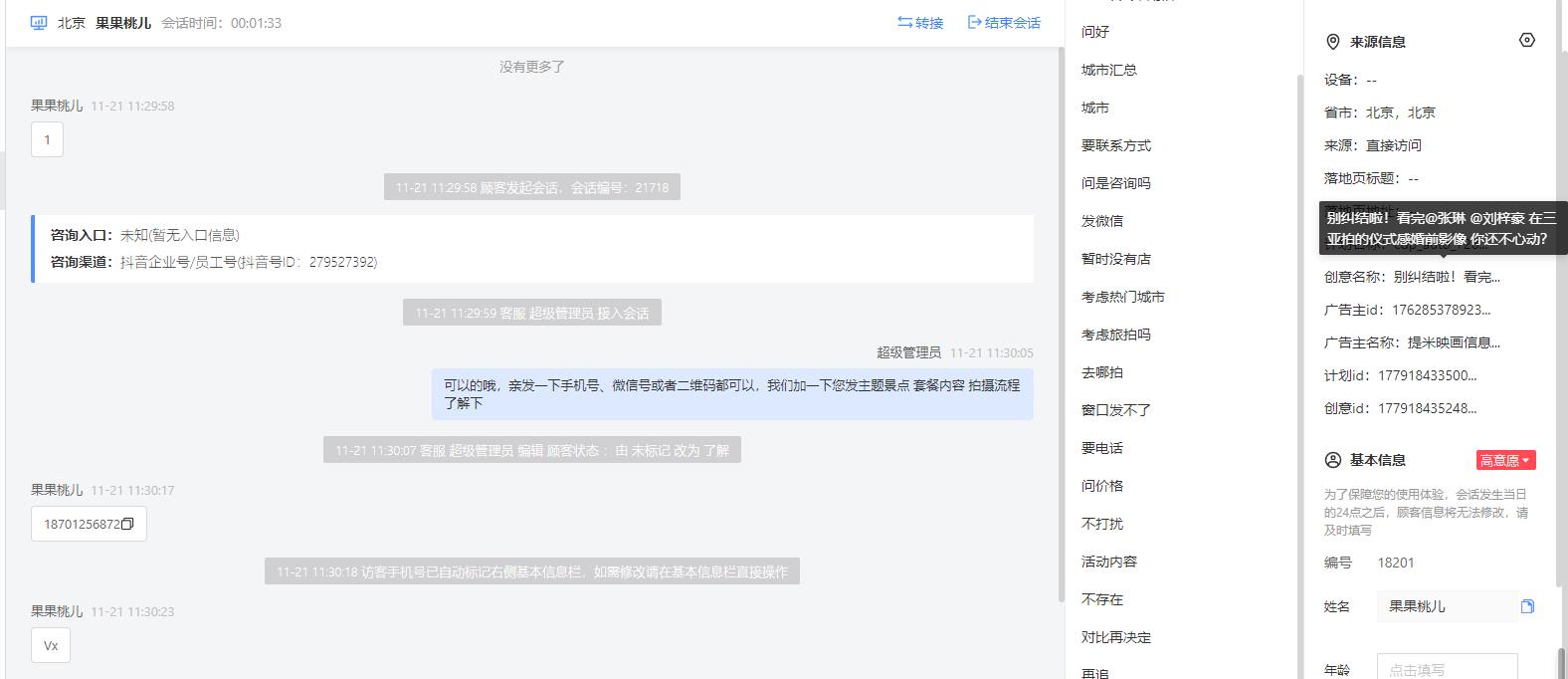Select quick reply 要联系方式
Screen dimensions: 1568x679
click(1116, 145)
